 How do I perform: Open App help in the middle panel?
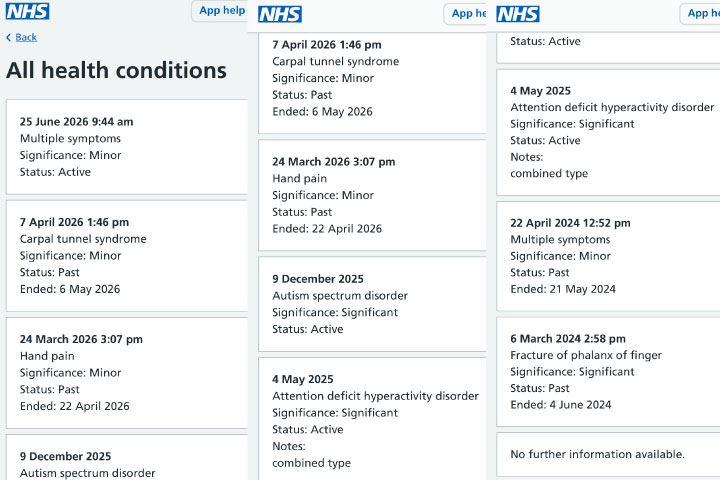[x=466, y=14]
